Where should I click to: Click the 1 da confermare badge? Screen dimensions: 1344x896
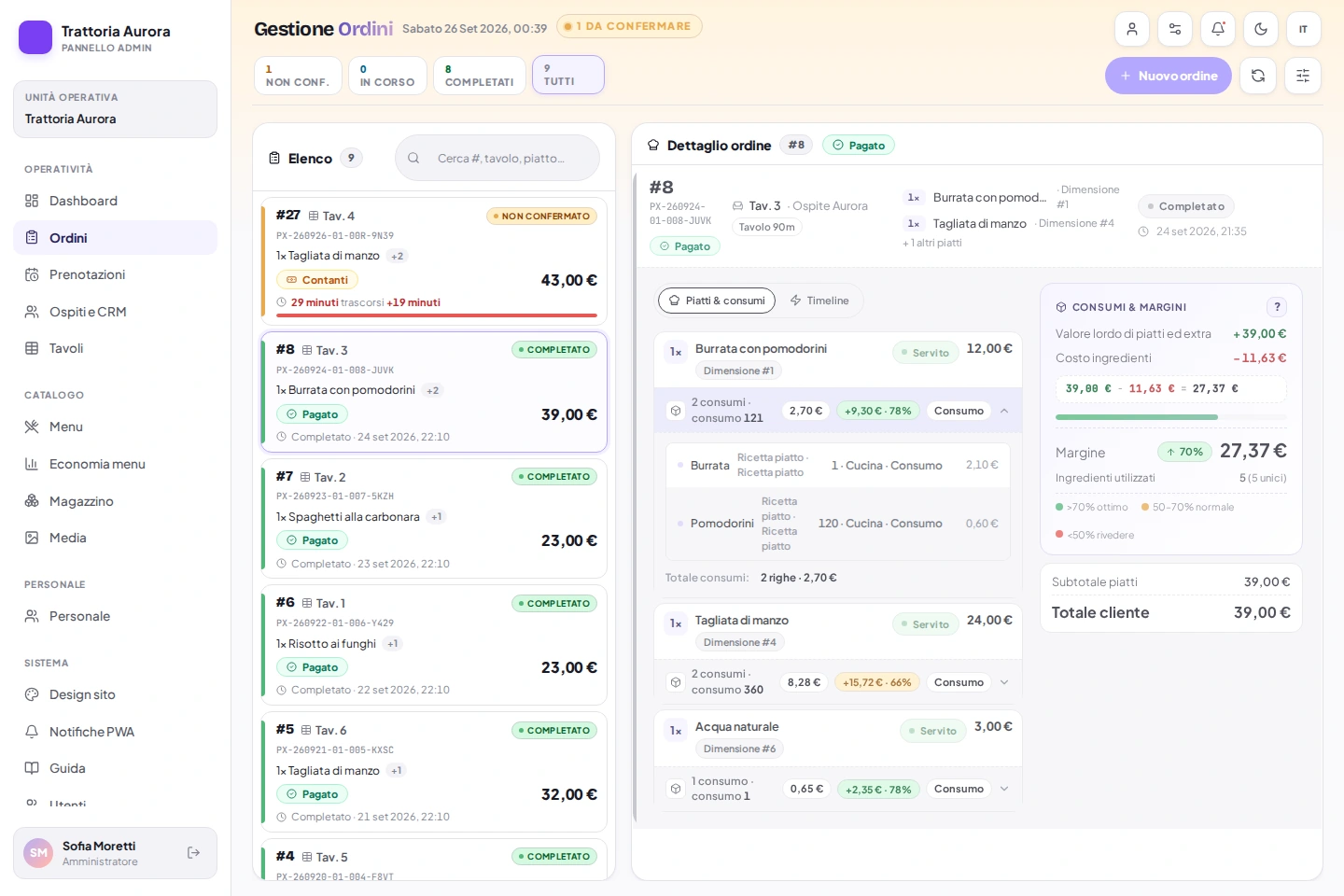pyautogui.click(x=629, y=26)
